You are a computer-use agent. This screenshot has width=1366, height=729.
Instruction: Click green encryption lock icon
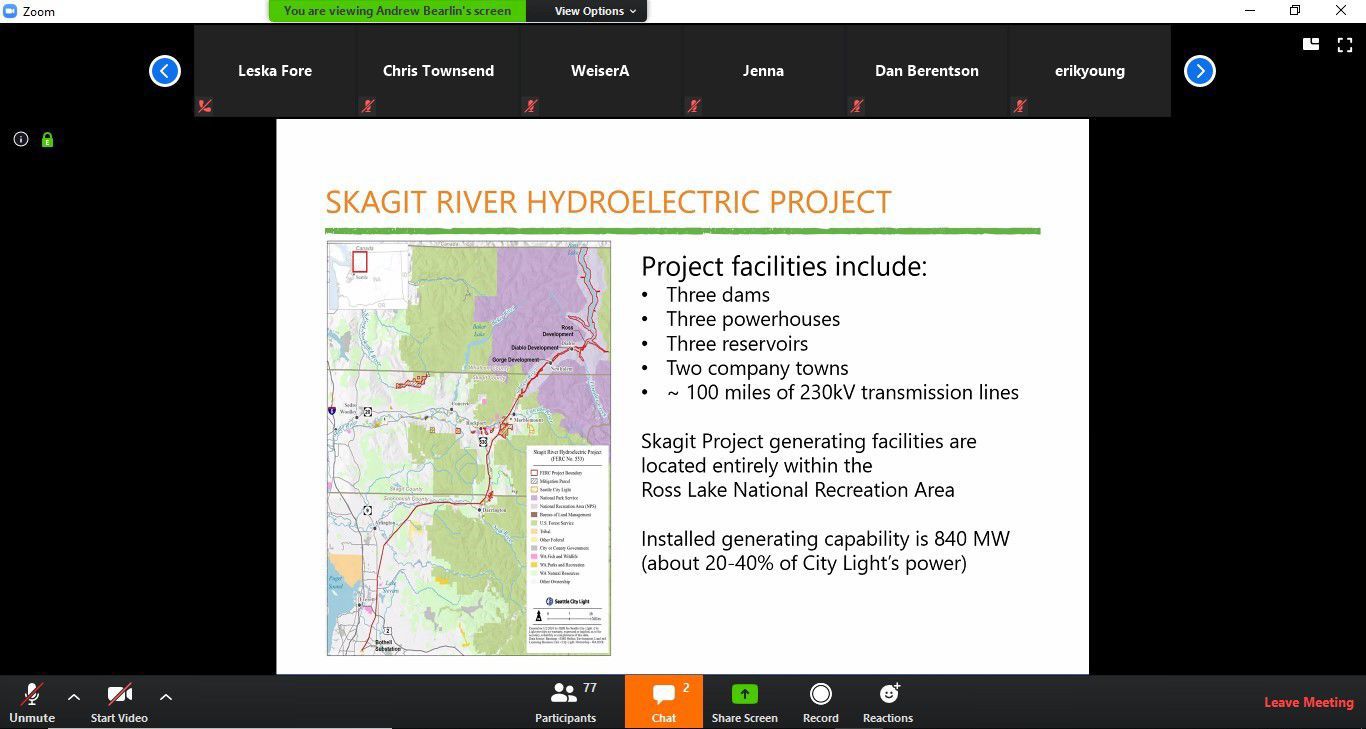point(47,139)
